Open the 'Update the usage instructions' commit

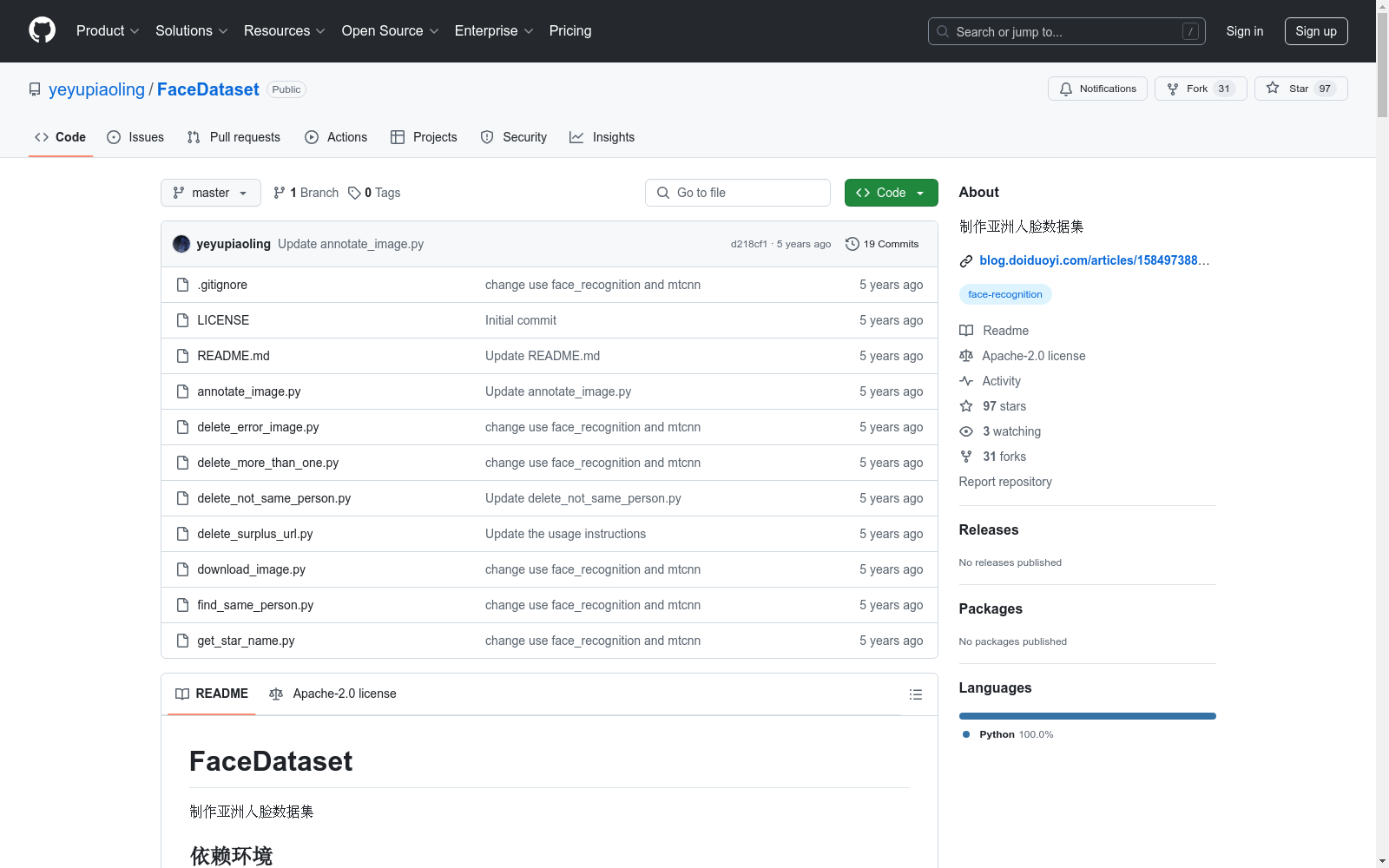(565, 534)
